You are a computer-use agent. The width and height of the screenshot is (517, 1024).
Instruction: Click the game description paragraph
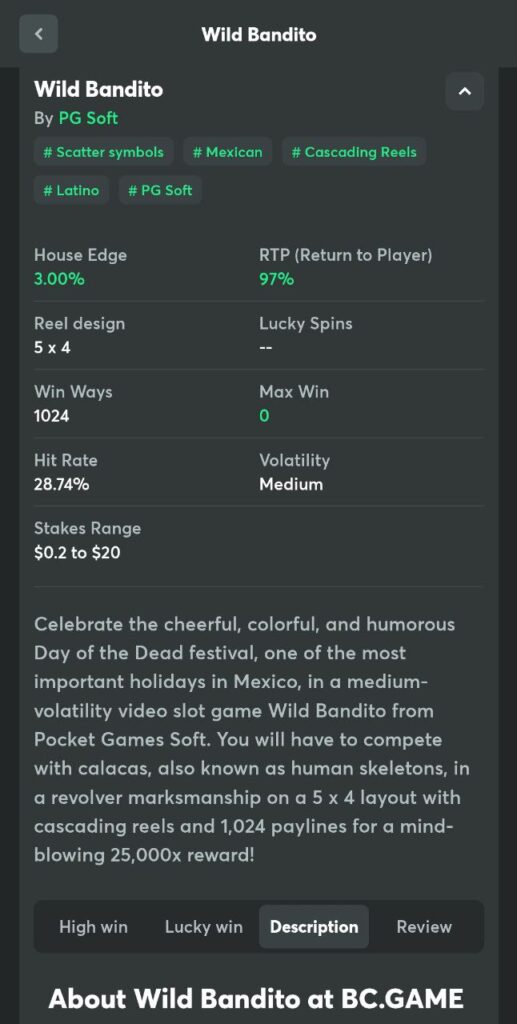click(x=251, y=740)
